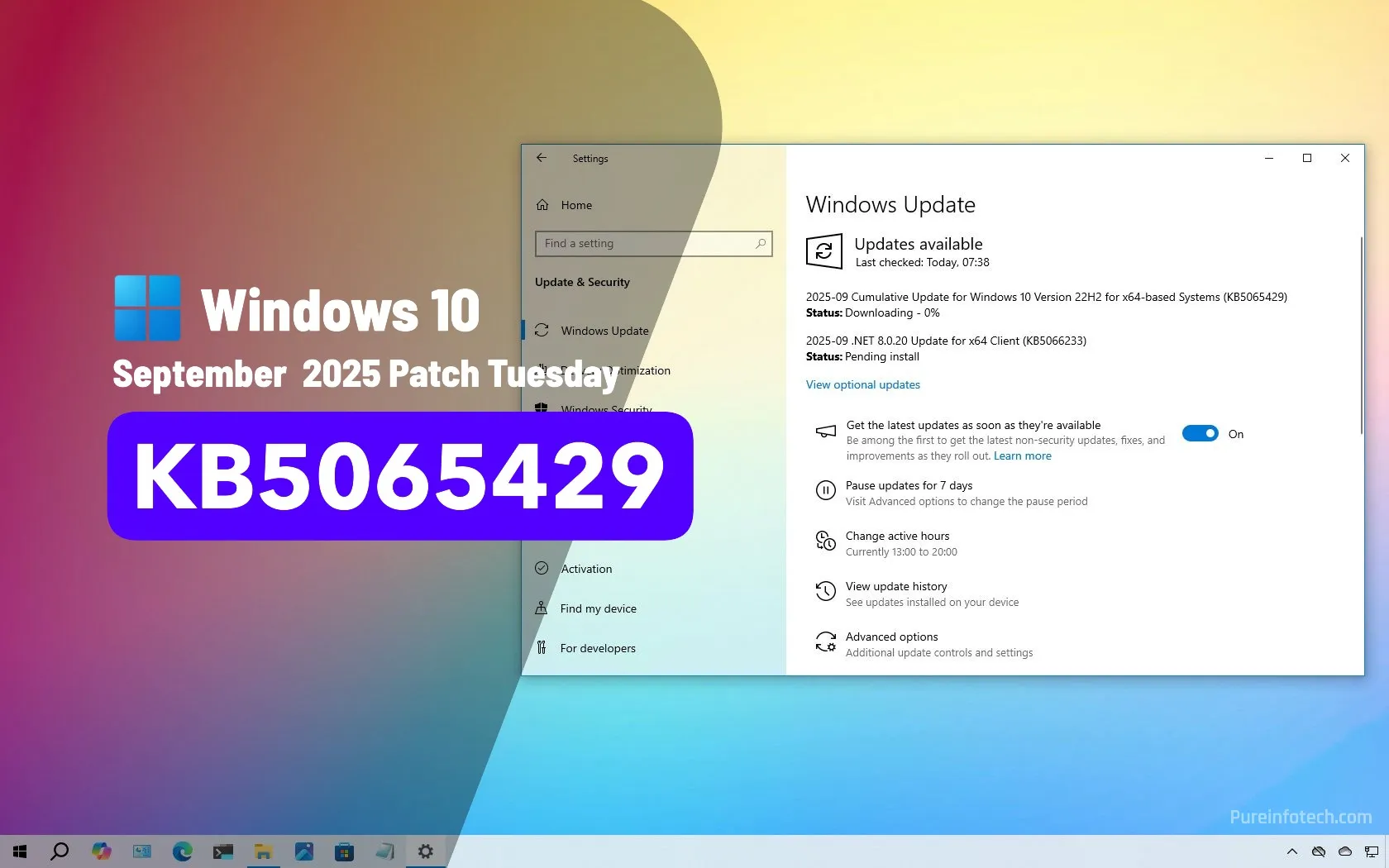Viewport: 1389px width, 868px height.
Task: Select Windows Update in the sidebar
Action: (604, 331)
